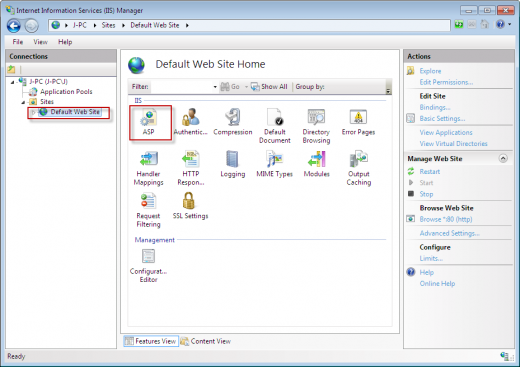Click the Show All button
The image size is (520, 367).
pos(269,87)
